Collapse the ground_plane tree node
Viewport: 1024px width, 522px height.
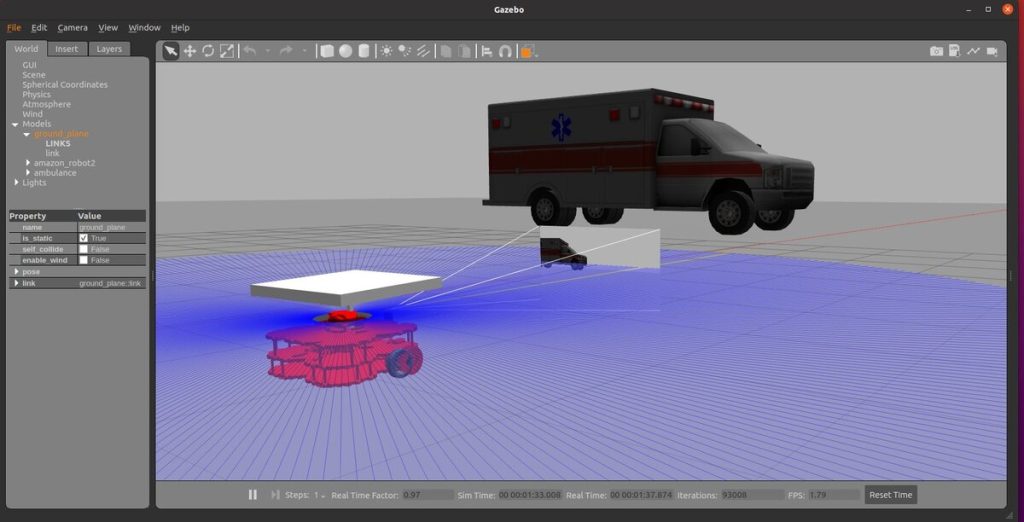click(x=27, y=134)
